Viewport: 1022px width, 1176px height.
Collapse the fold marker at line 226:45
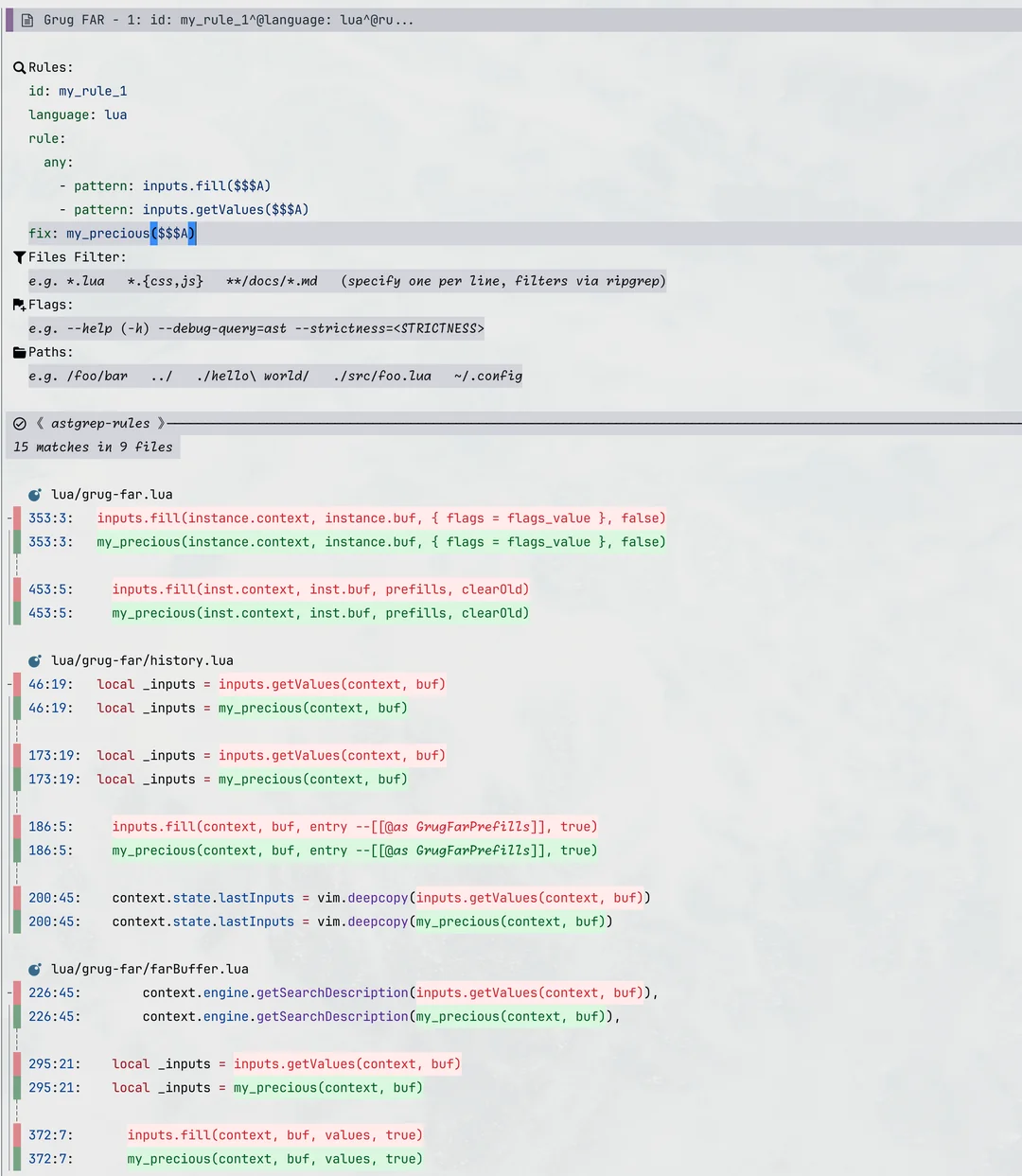9,993
